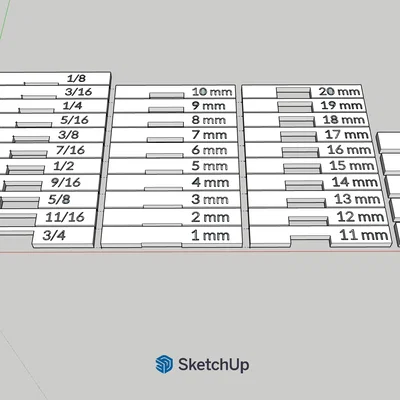Select the 15 mm block label

pyautogui.click(x=352, y=166)
